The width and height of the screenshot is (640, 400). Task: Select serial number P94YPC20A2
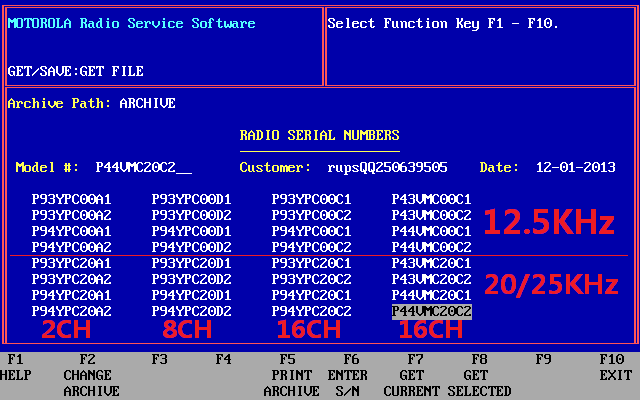[71, 311]
